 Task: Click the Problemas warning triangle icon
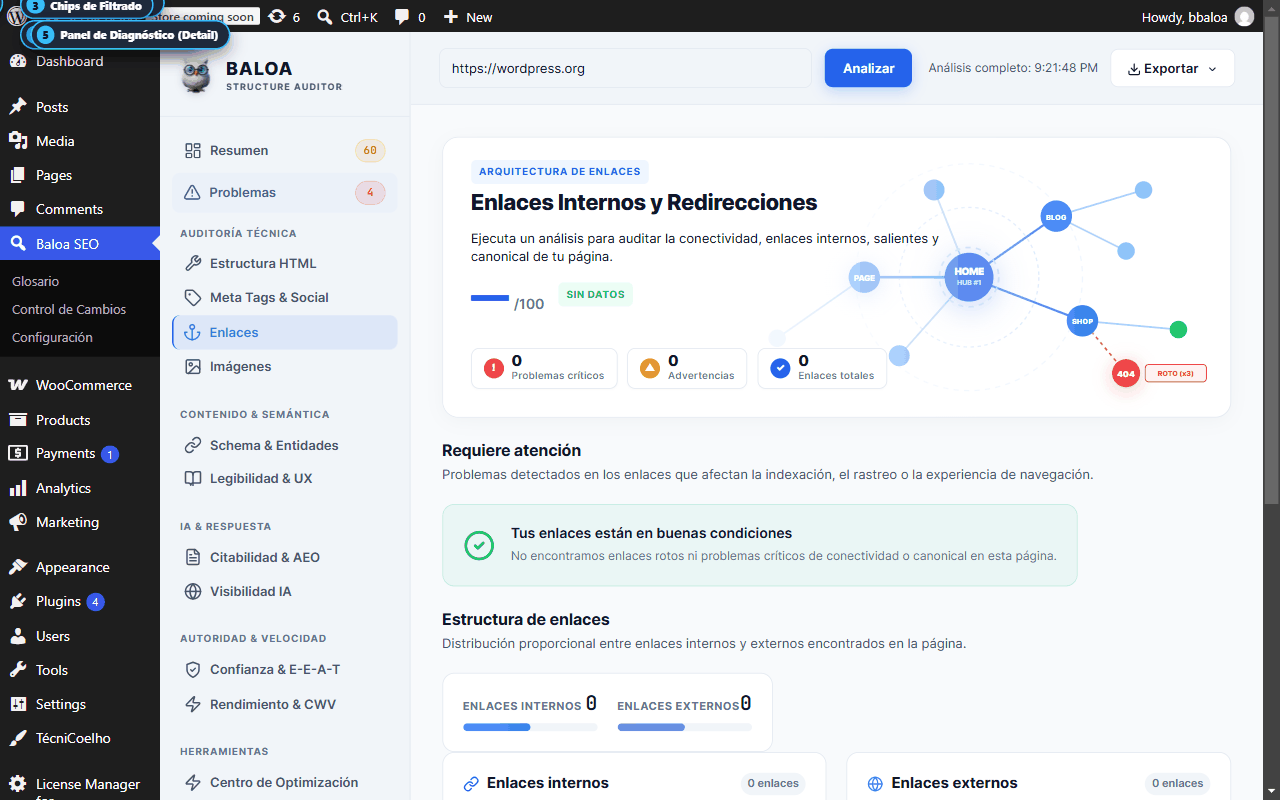(x=193, y=192)
